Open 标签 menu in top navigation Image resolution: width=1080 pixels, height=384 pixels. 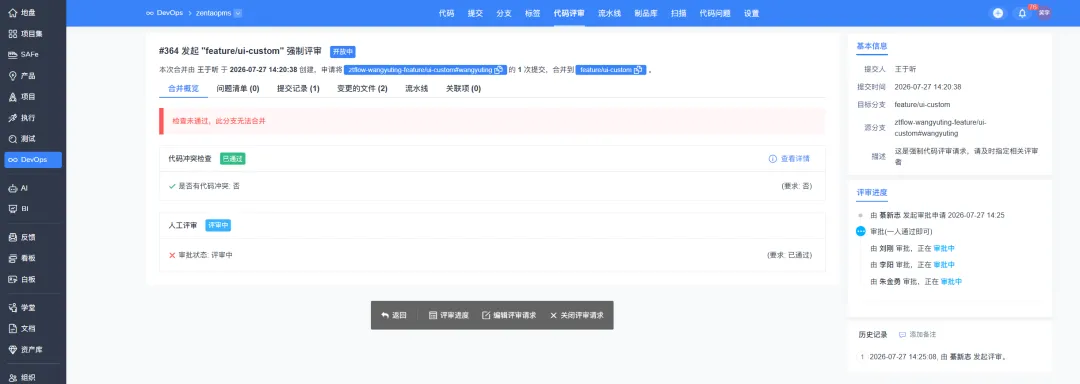point(532,13)
